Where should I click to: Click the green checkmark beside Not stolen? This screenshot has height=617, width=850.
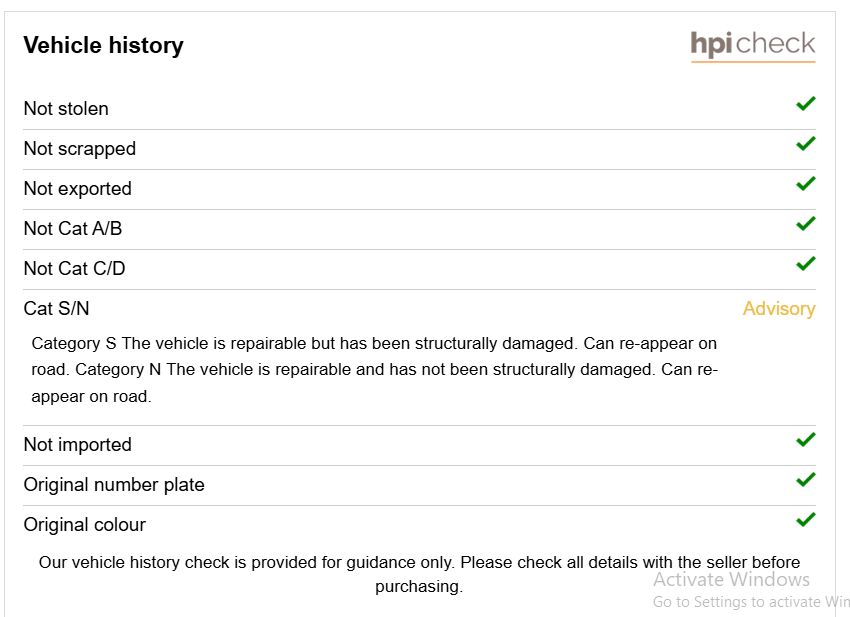pos(806,104)
